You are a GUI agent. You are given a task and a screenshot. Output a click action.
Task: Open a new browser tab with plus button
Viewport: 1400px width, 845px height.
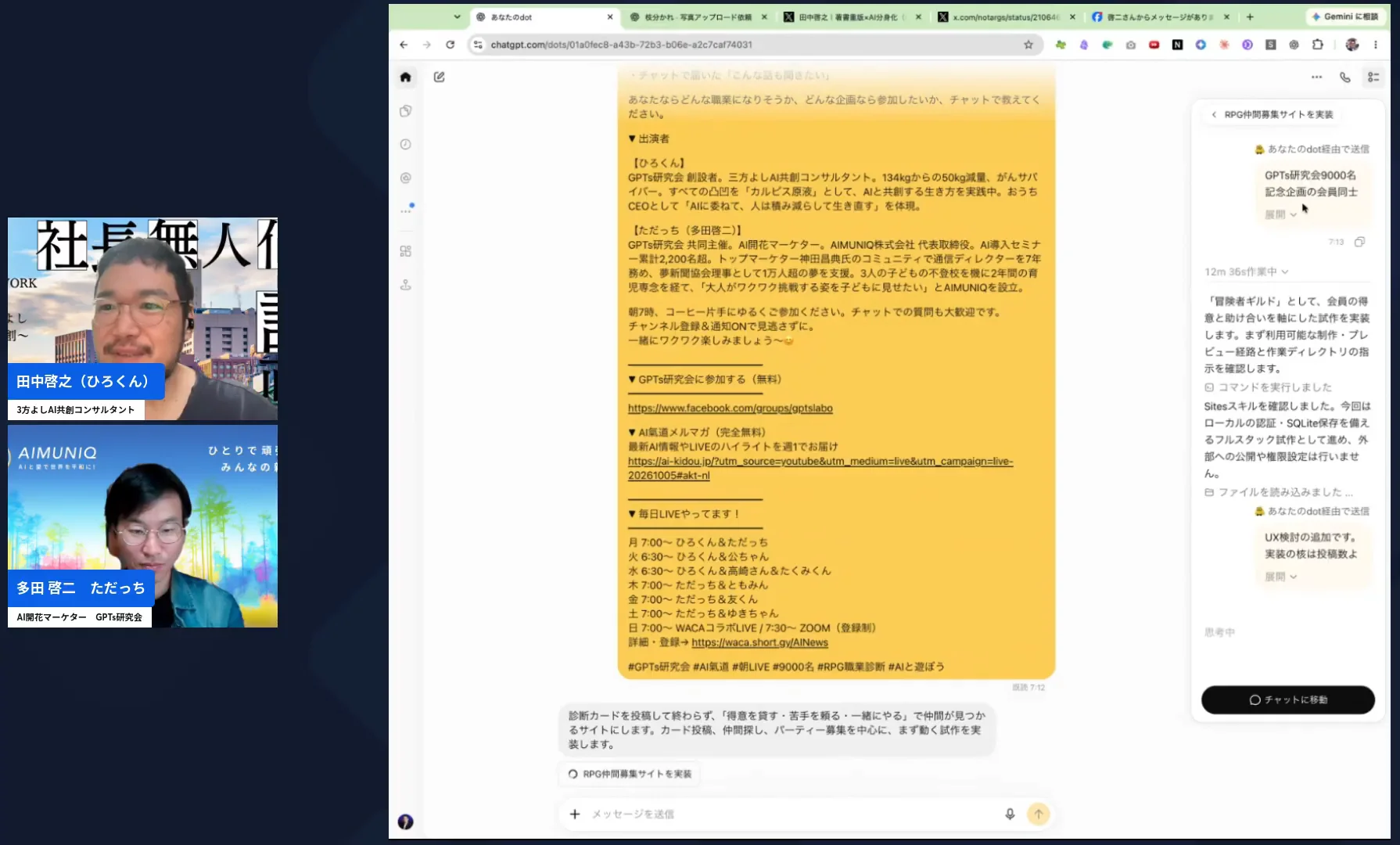coord(1250,16)
